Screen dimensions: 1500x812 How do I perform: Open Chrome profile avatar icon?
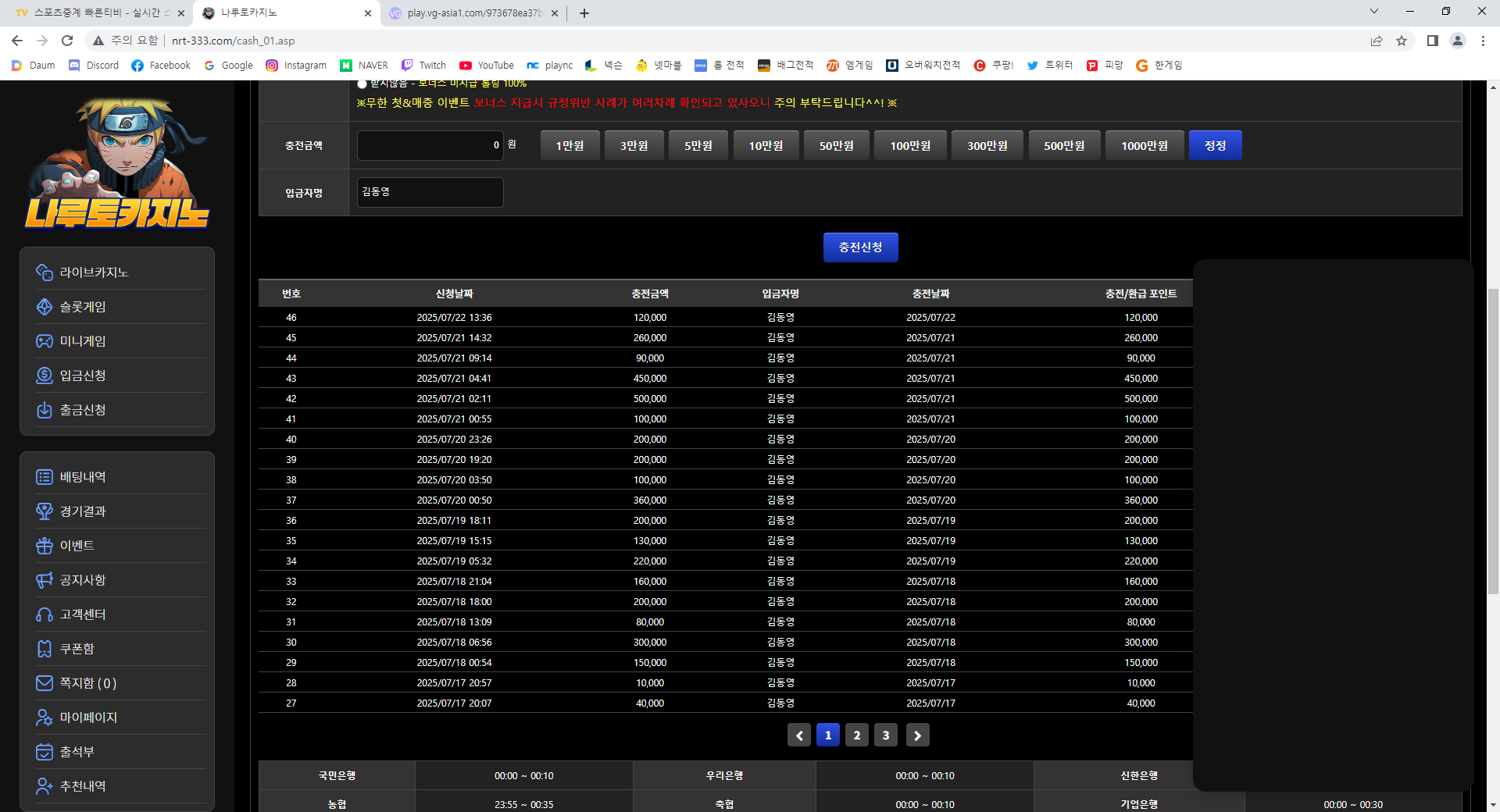(x=1458, y=41)
